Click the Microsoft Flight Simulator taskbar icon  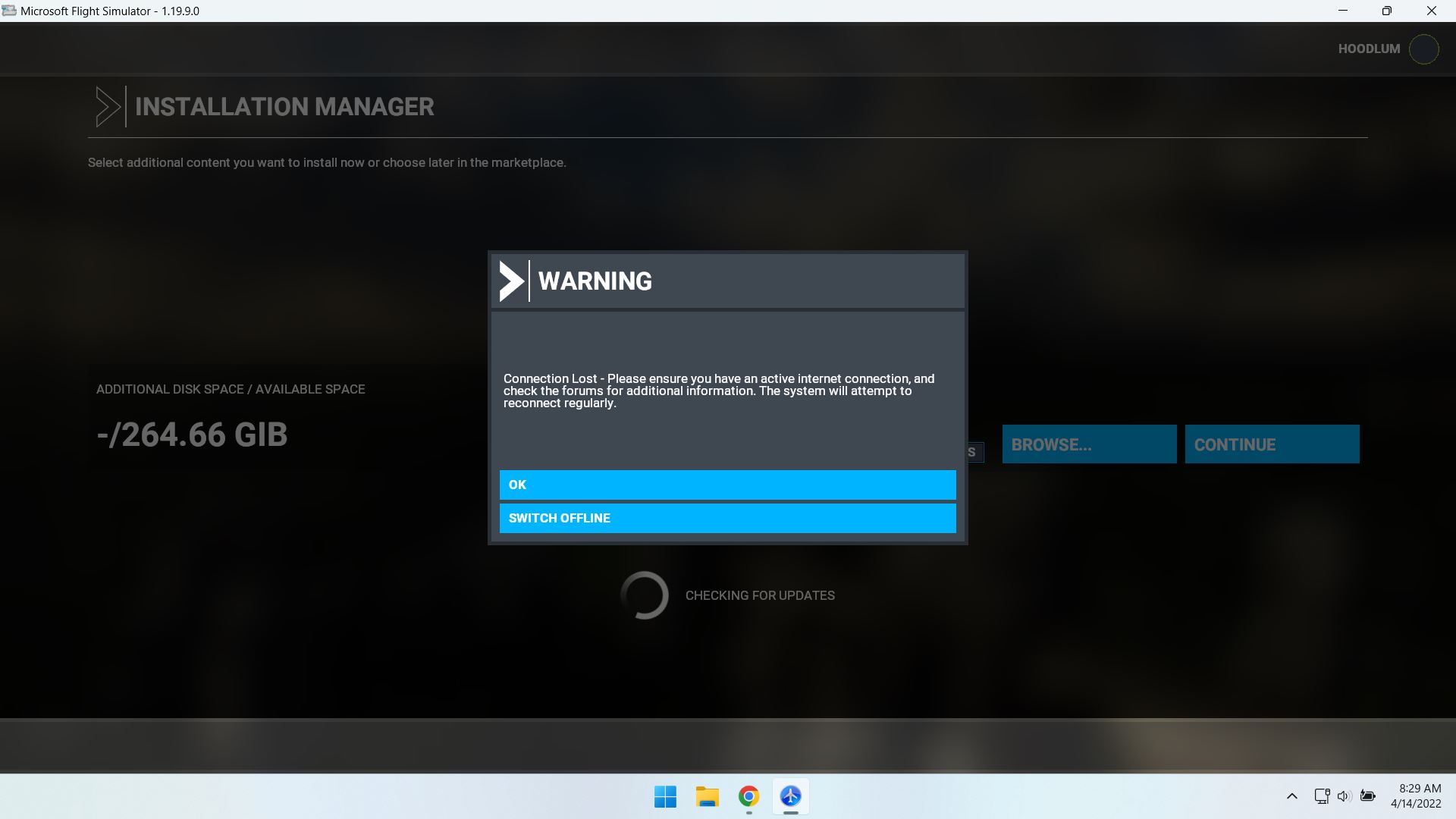[x=791, y=796]
